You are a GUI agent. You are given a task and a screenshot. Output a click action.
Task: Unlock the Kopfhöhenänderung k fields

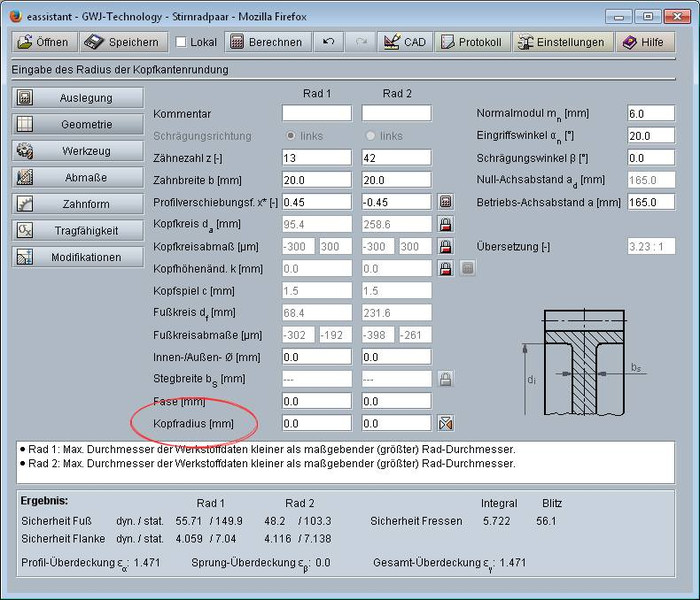point(446,269)
